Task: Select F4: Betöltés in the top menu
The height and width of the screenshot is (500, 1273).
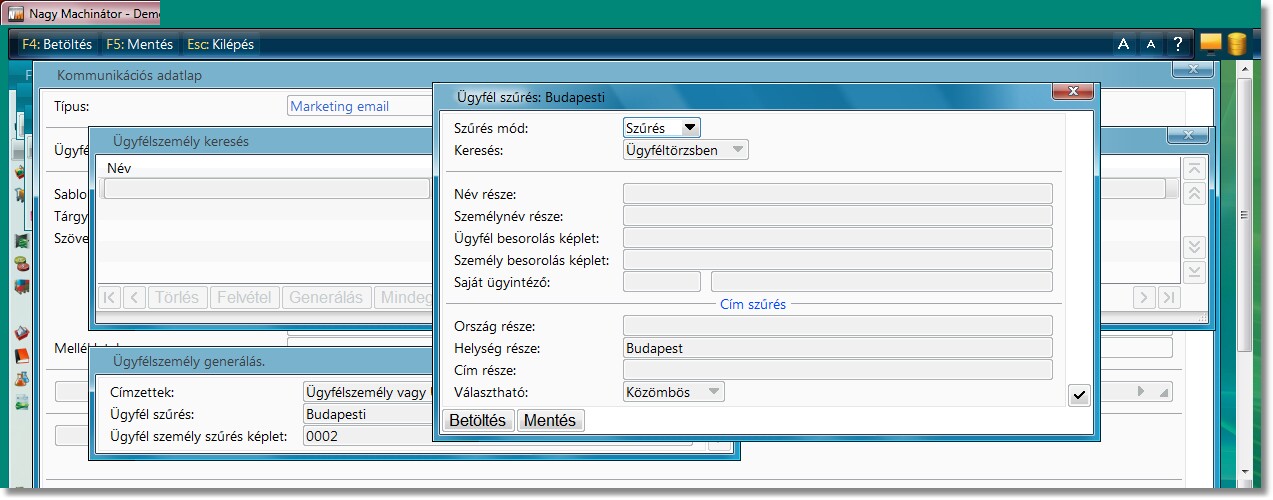Action: [57, 44]
